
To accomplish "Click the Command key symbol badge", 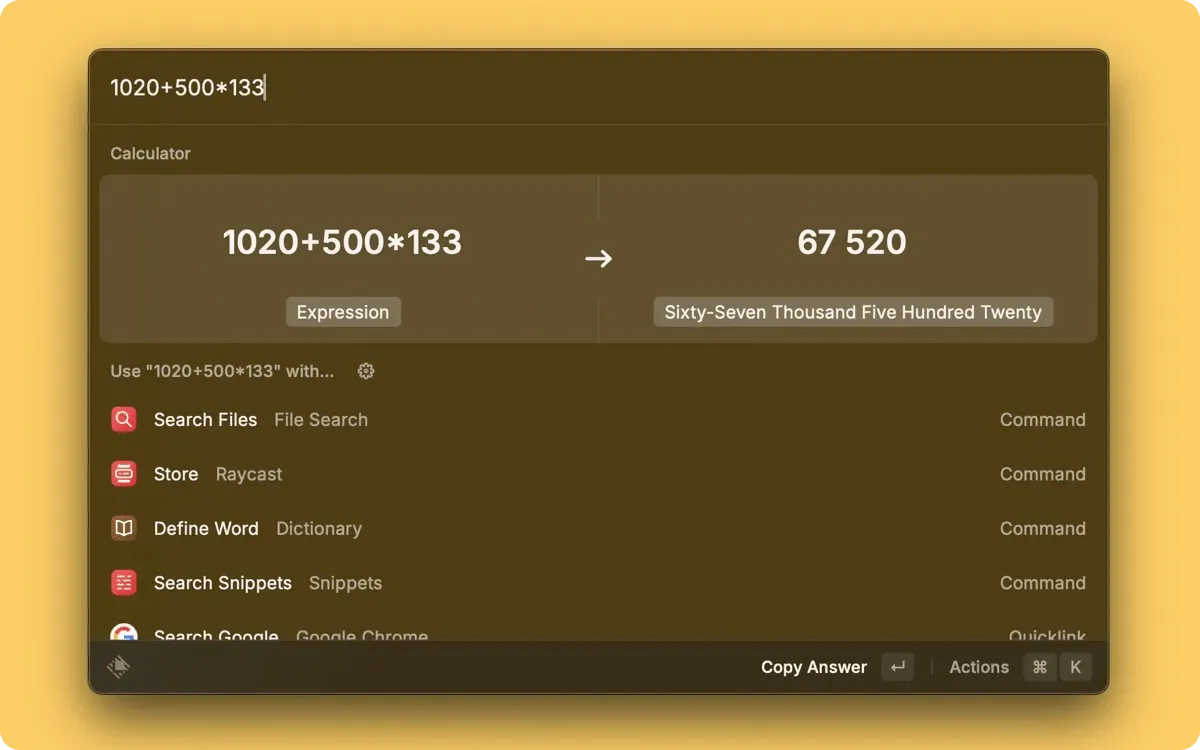I will click(x=1040, y=667).
